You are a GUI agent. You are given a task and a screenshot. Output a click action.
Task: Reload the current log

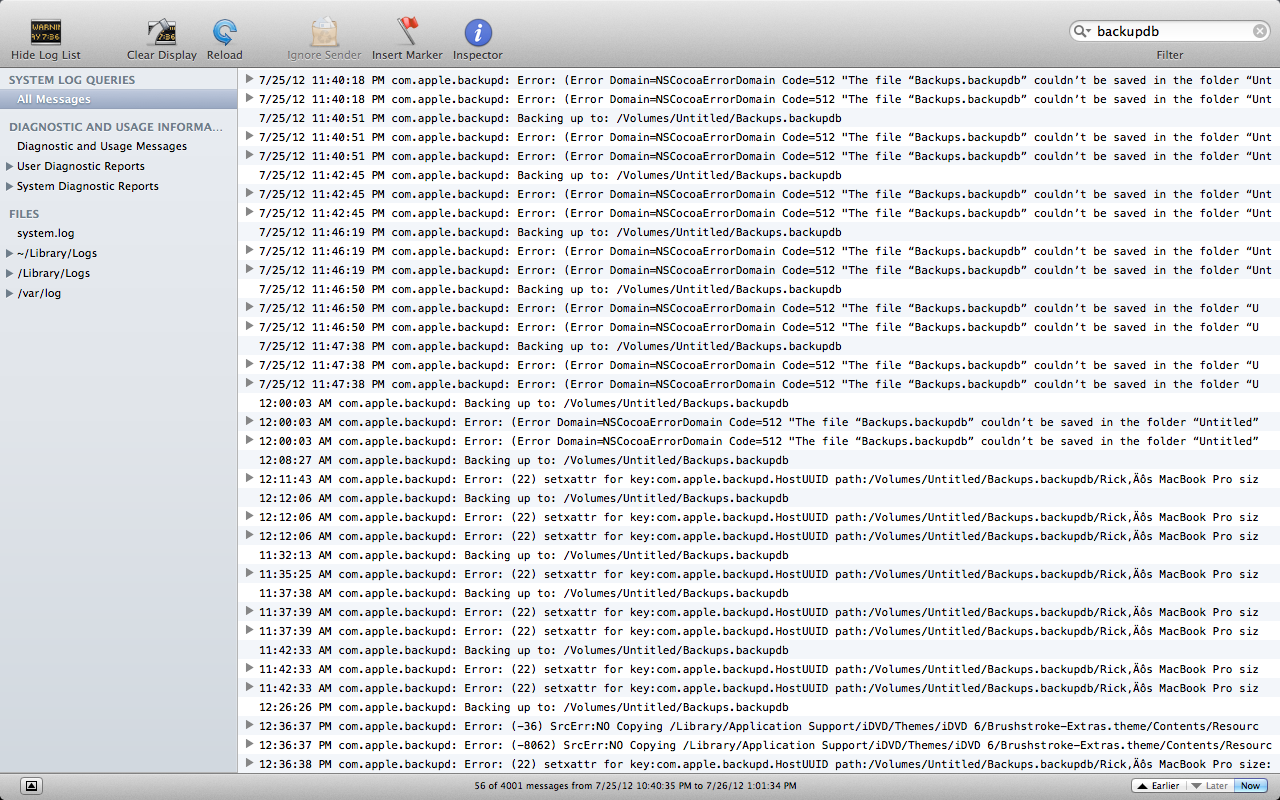click(x=225, y=33)
